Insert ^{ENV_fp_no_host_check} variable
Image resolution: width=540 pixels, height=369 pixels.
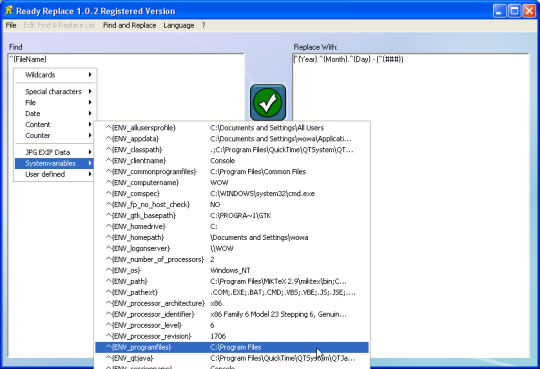click(232, 205)
